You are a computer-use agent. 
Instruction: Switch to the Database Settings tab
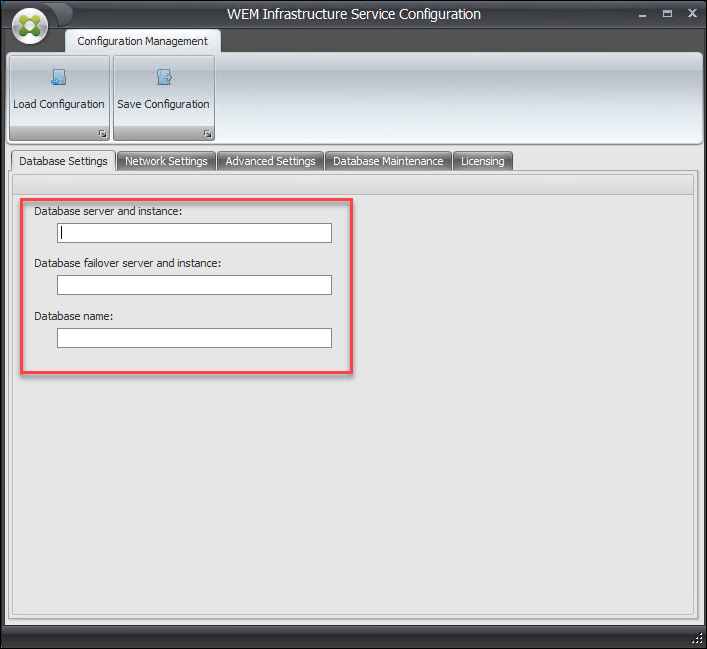pyautogui.click(x=63, y=161)
